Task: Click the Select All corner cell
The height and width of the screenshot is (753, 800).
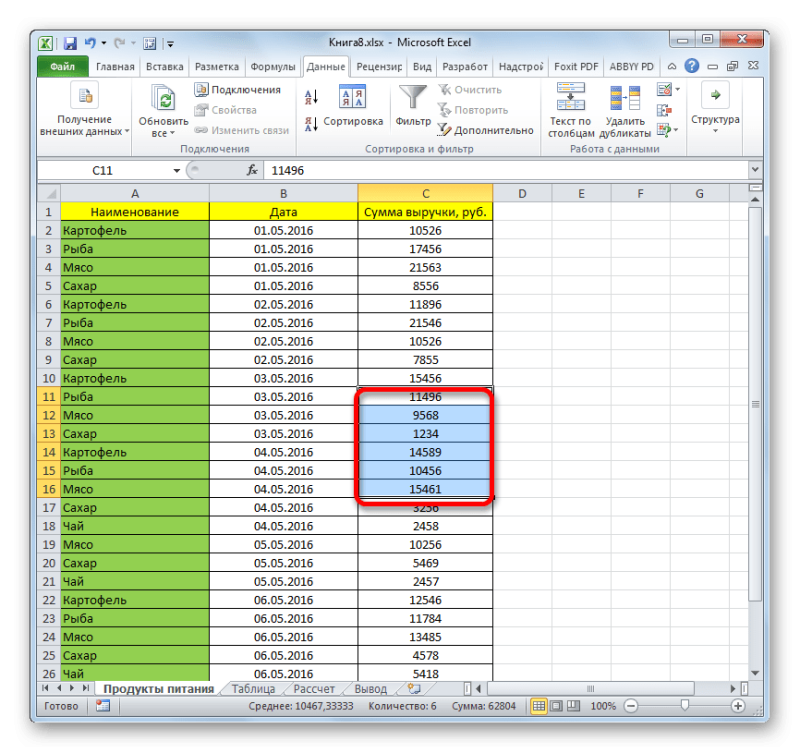Action: coord(49,194)
